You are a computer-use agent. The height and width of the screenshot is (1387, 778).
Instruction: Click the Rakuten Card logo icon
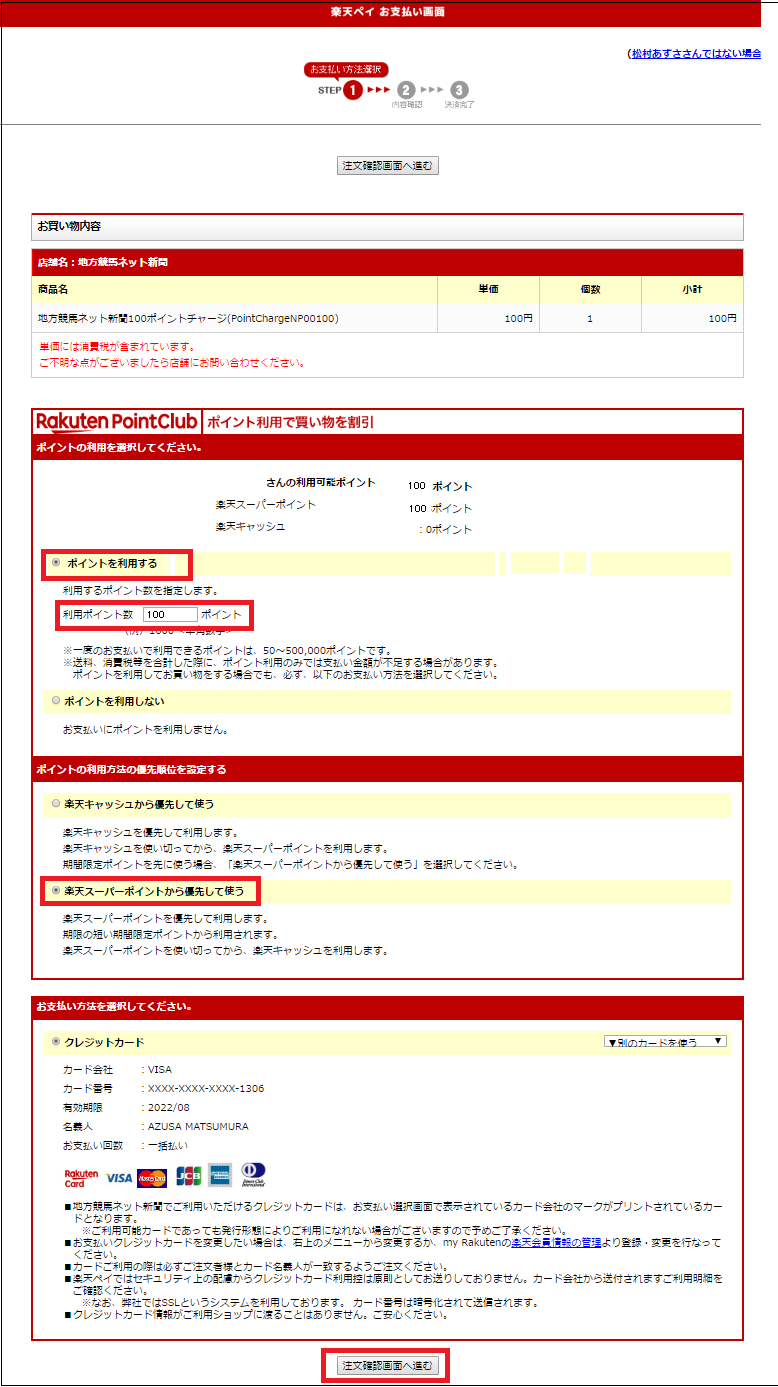click(x=81, y=1177)
